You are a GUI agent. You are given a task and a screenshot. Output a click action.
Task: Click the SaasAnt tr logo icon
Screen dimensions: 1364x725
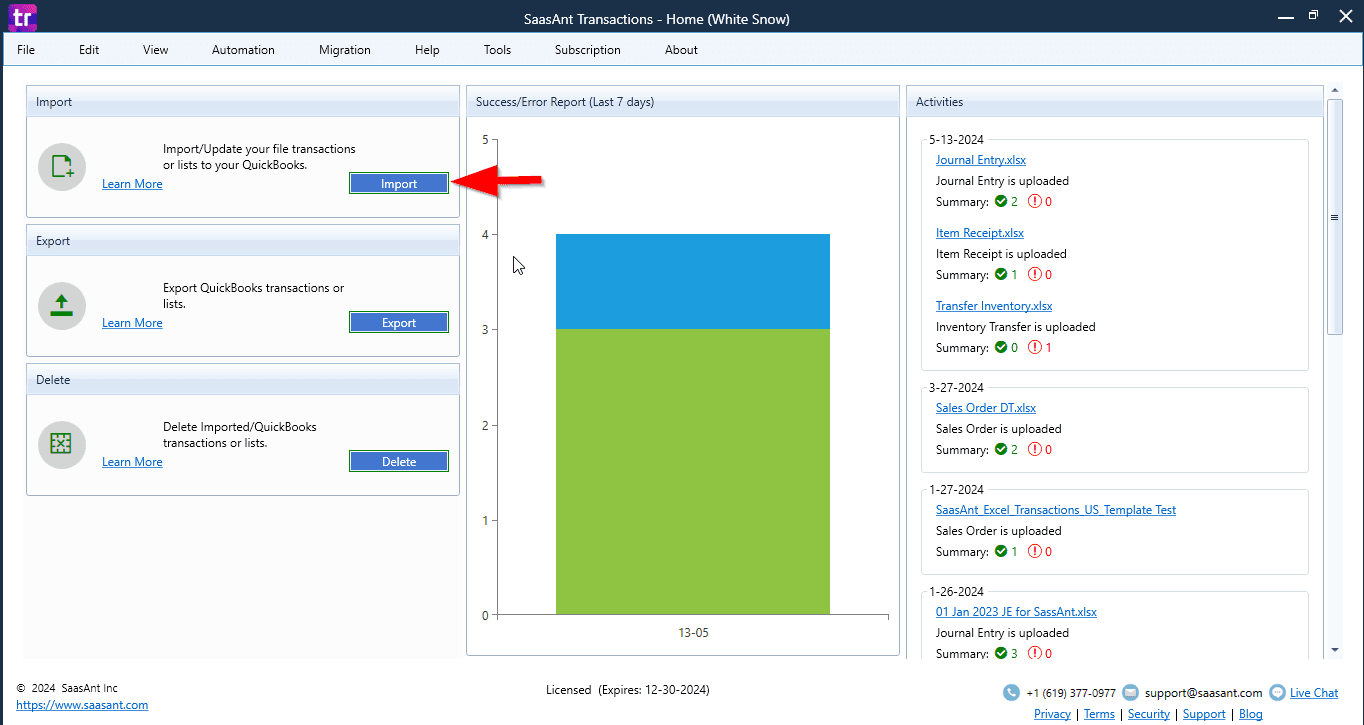pyautogui.click(x=21, y=17)
